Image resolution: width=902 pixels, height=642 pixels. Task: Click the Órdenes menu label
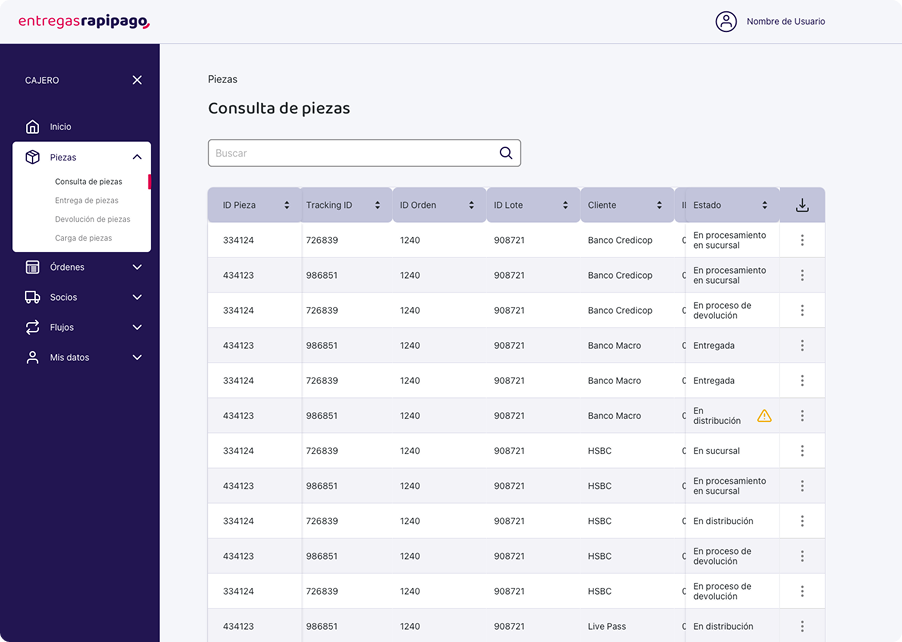click(x=67, y=267)
